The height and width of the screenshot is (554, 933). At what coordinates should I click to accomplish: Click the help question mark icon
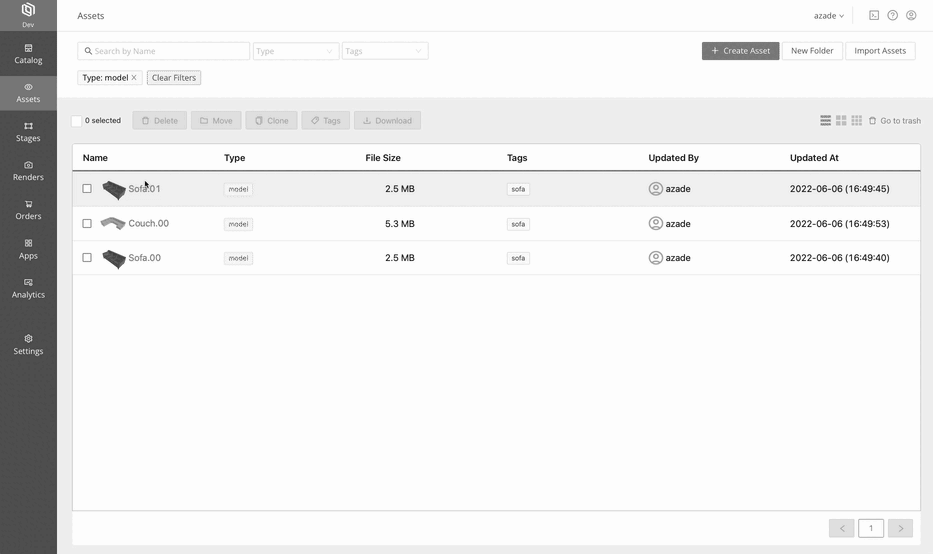click(893, 16)
